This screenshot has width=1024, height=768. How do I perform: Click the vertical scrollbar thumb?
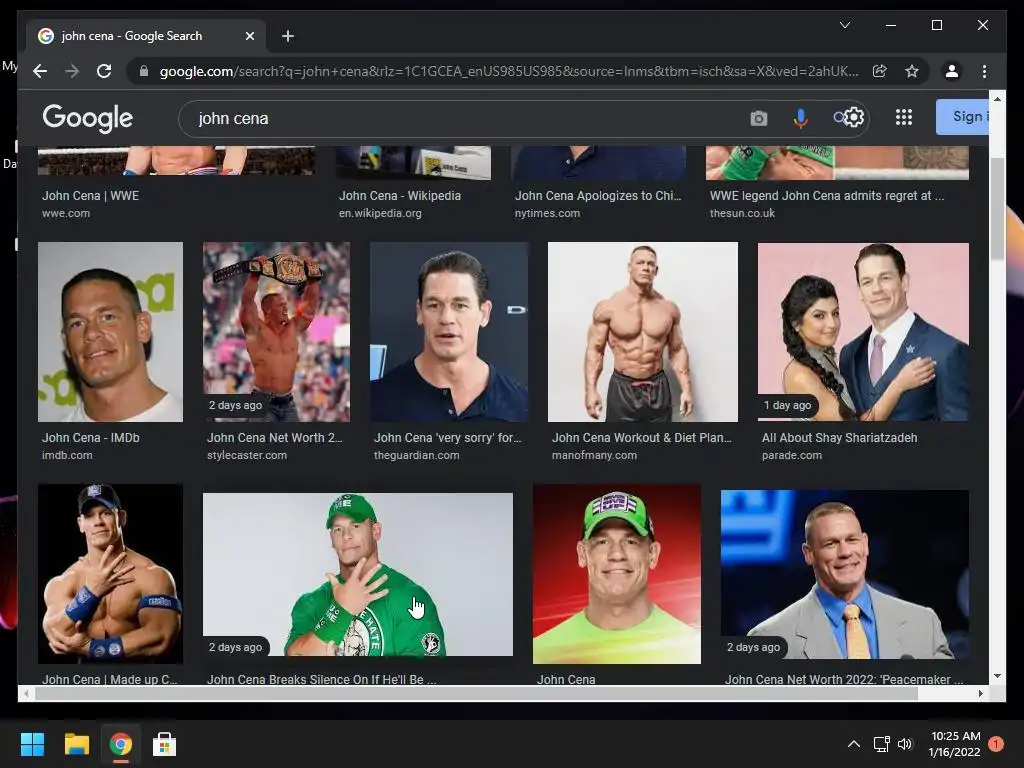click(x=997, y=209)
